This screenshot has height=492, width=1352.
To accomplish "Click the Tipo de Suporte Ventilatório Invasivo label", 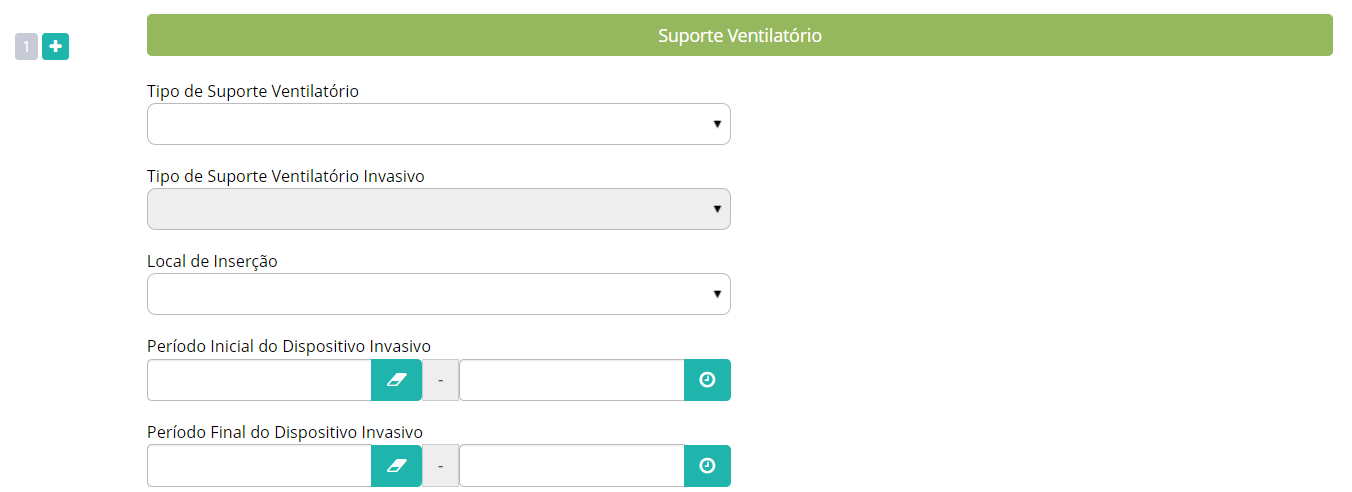I will 286,176.
